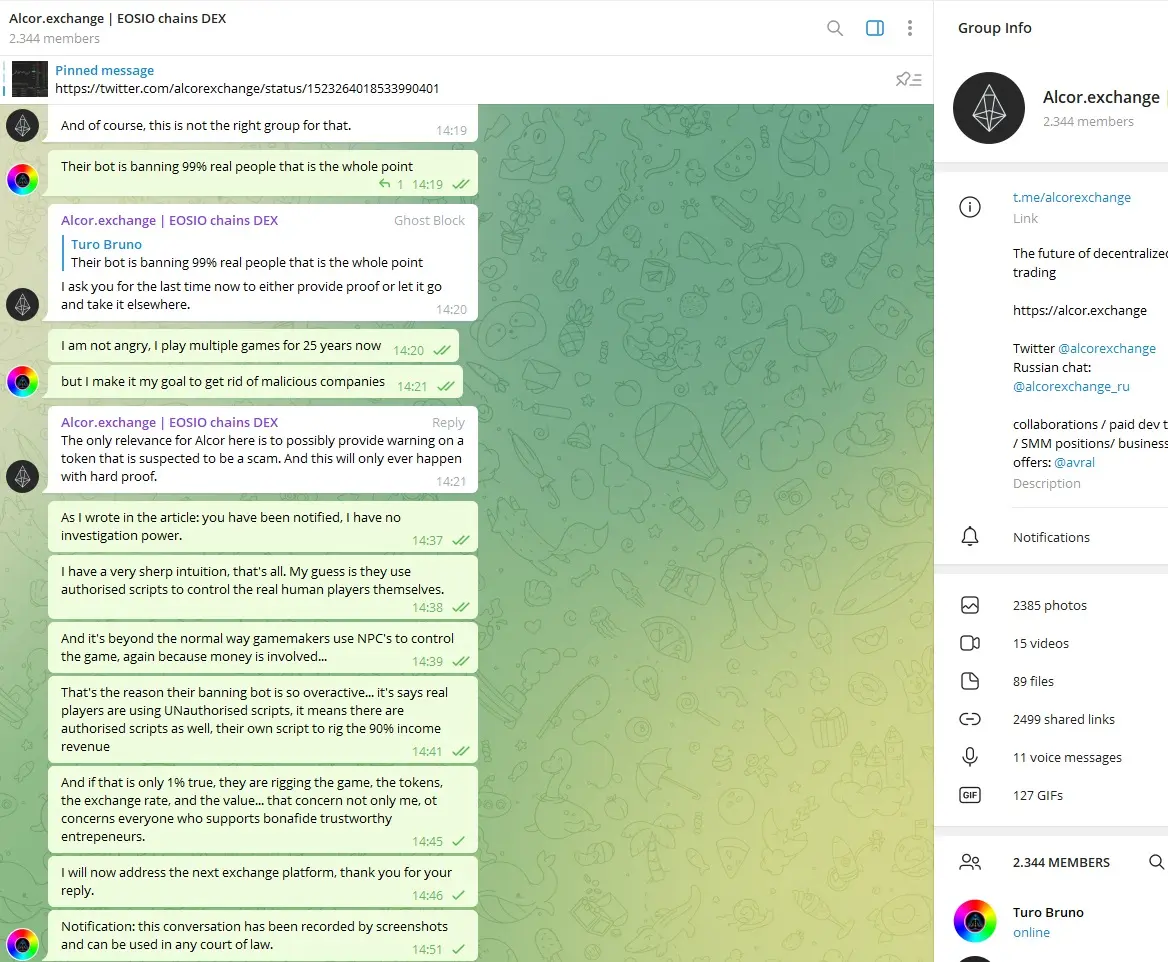
Task: Open pinned Twitter status link
Action: (x=247, y=88)
